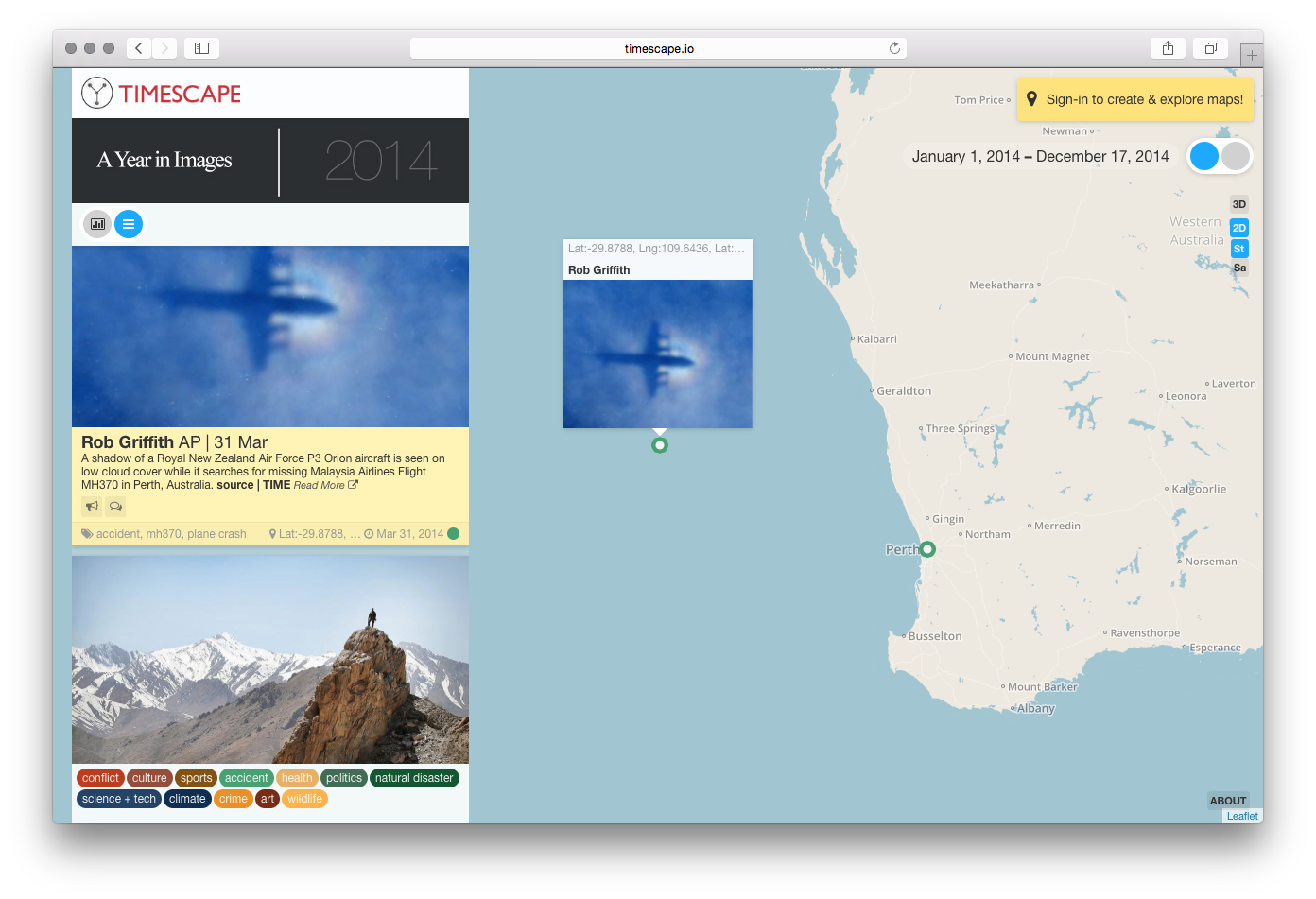Filter by the natural disaster tag
This screenshot has height=899, width=1316.
coord(414,778)
